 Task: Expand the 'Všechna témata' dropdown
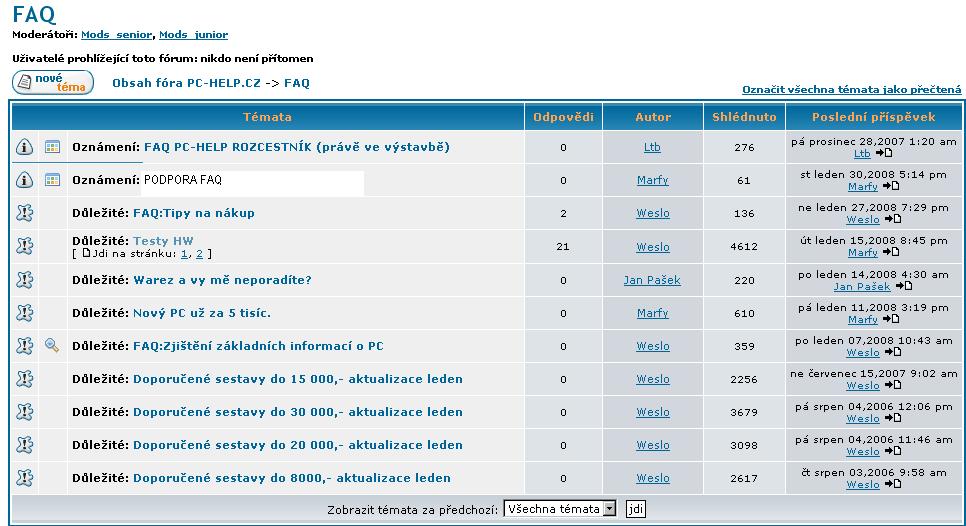(x=609, y=509)
